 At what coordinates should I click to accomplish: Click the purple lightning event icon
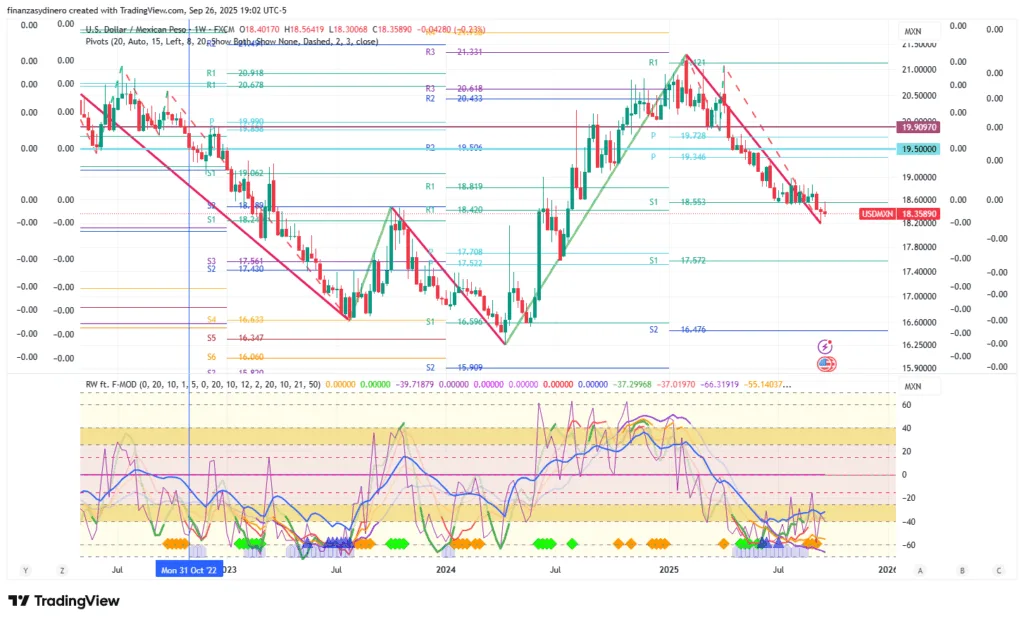point(826,346)
